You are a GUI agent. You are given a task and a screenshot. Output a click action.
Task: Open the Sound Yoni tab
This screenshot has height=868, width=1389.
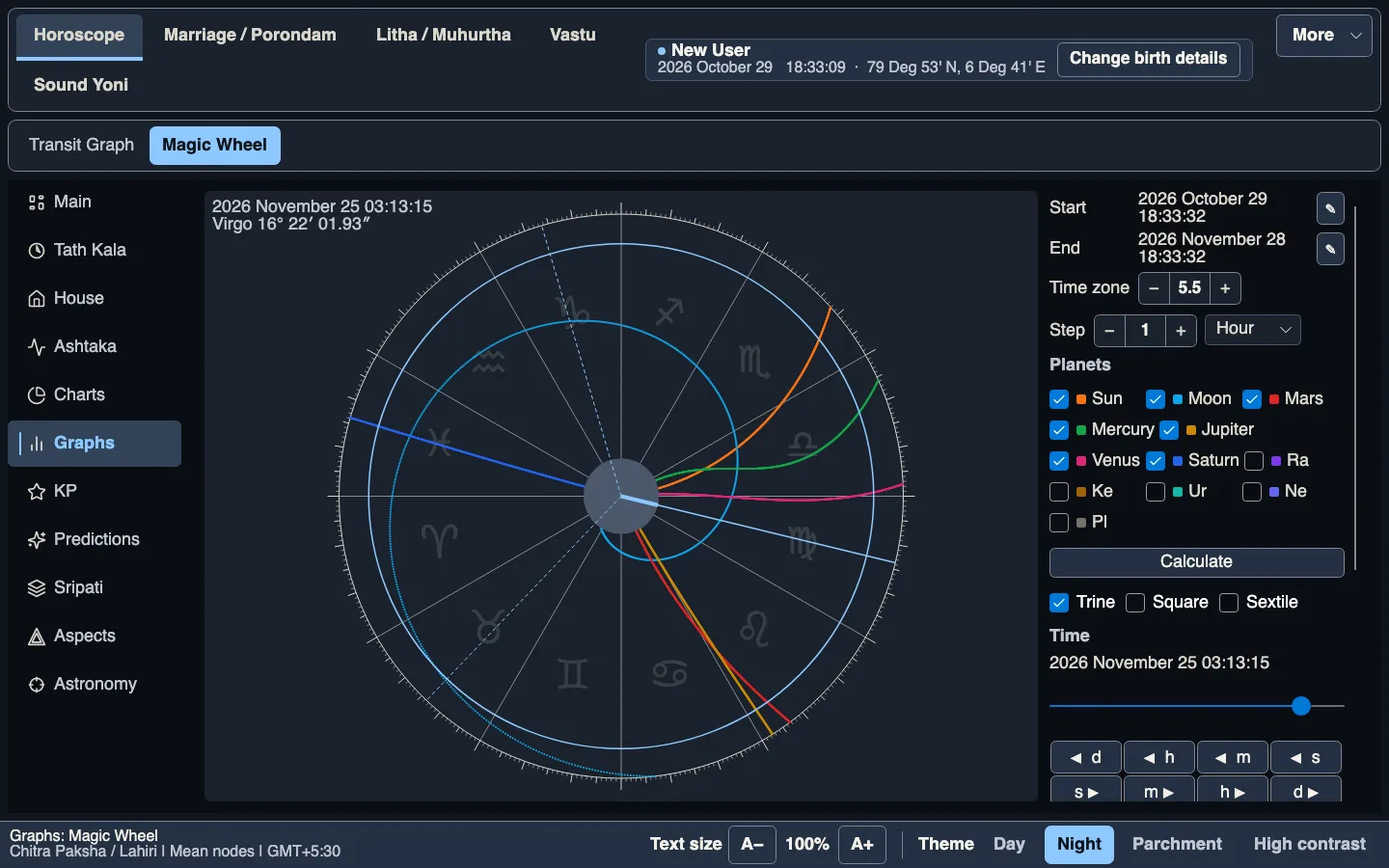[81, 85]
